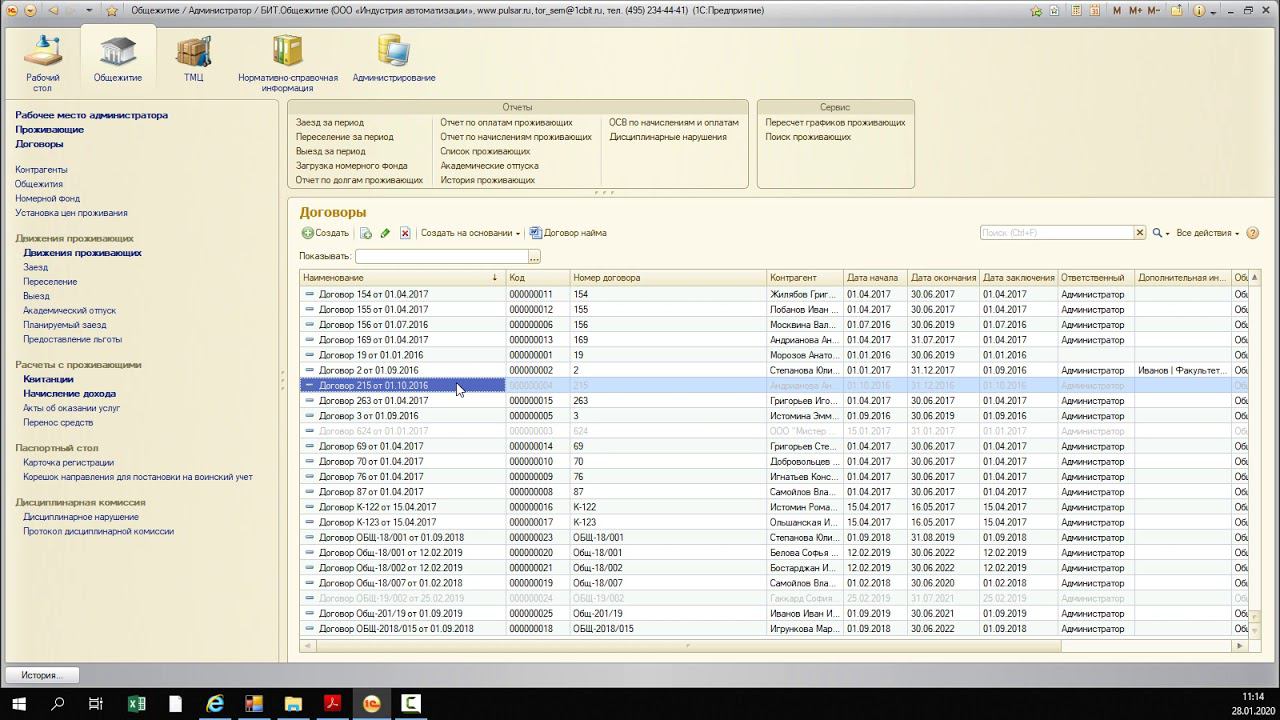The image size is (1280, 720).
Task: Navigate back with the left arrow
Action: point(53,10)
